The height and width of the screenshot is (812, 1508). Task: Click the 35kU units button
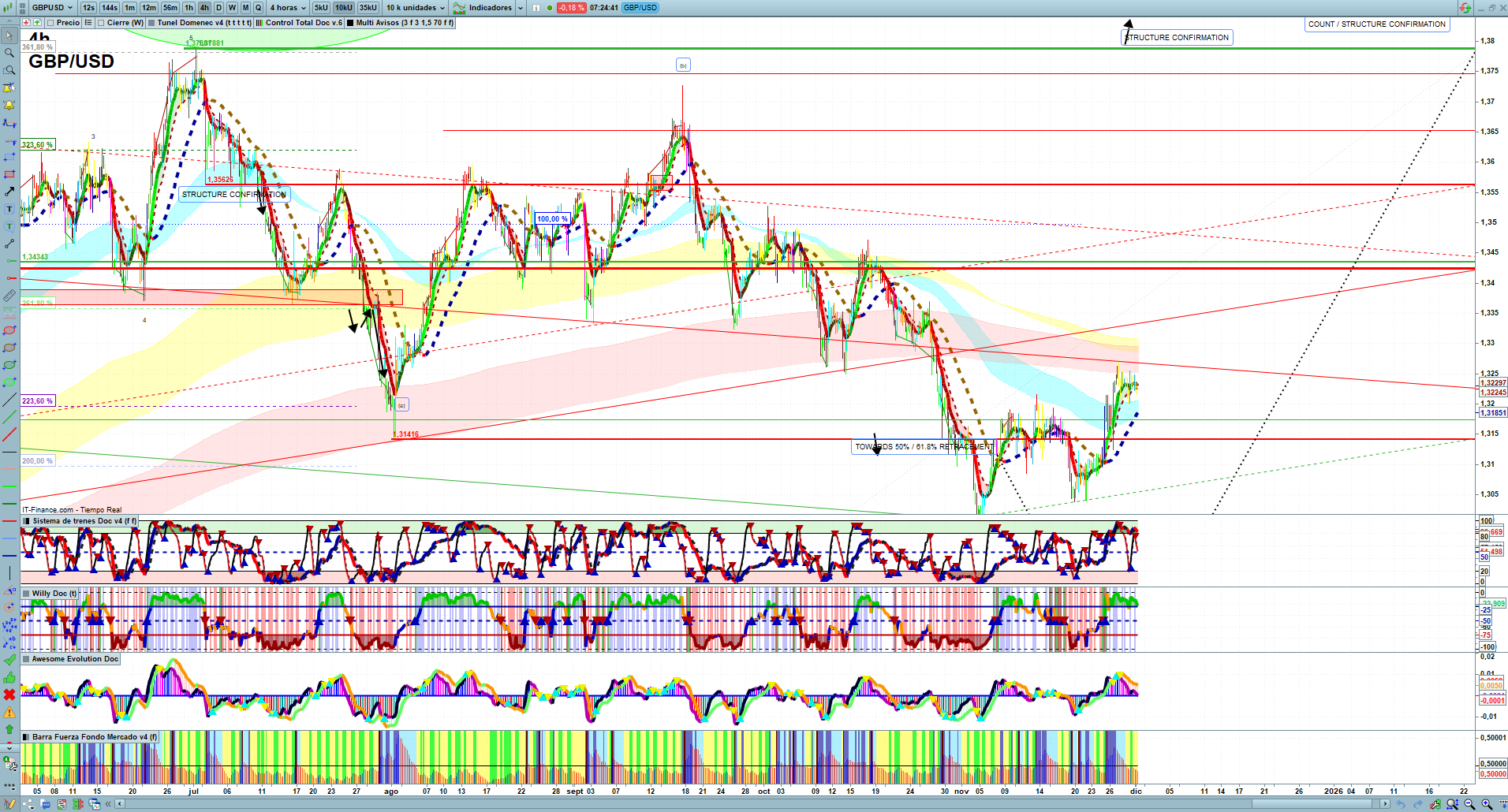point(368,8)
